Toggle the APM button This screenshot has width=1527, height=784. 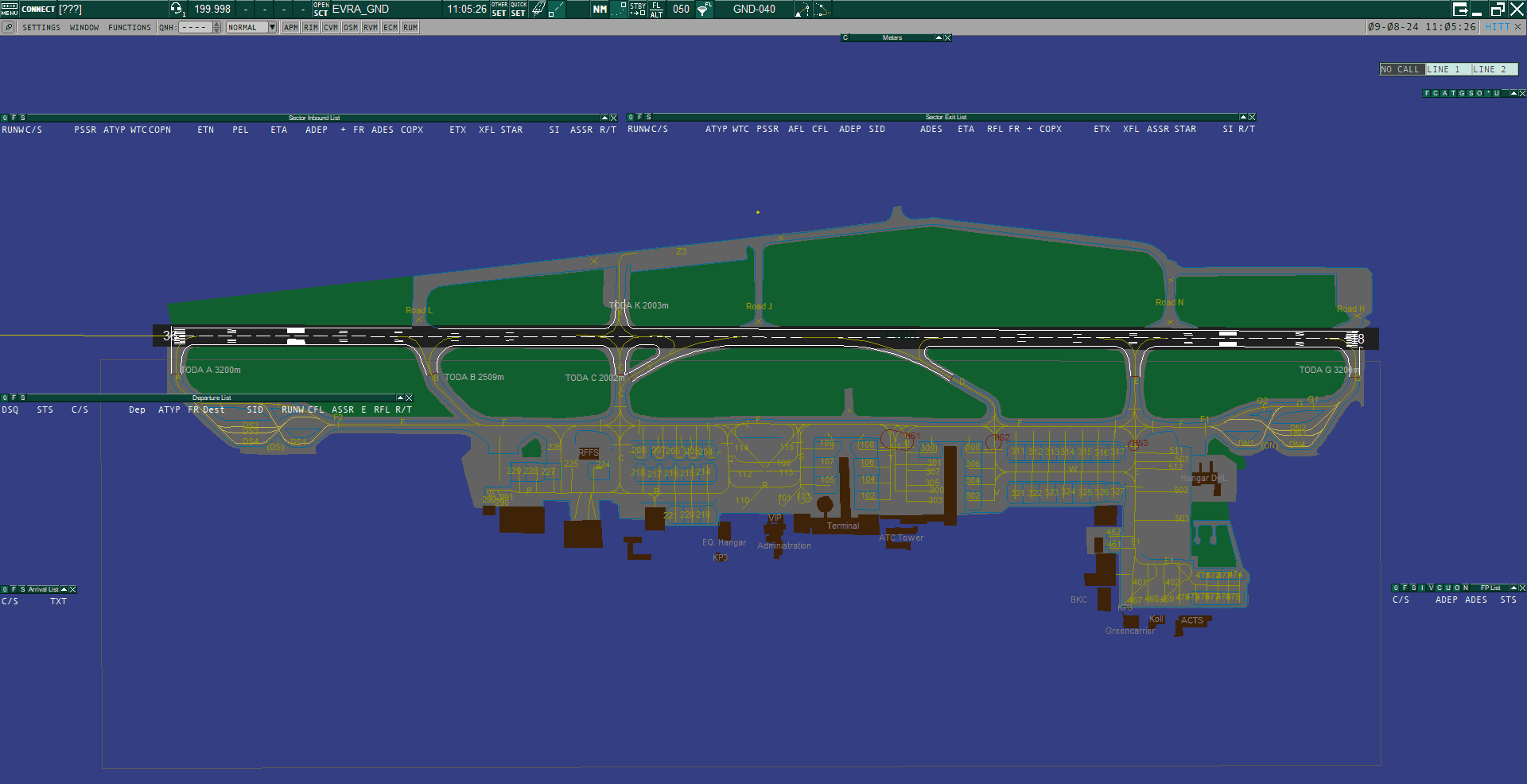pos(291,27)
